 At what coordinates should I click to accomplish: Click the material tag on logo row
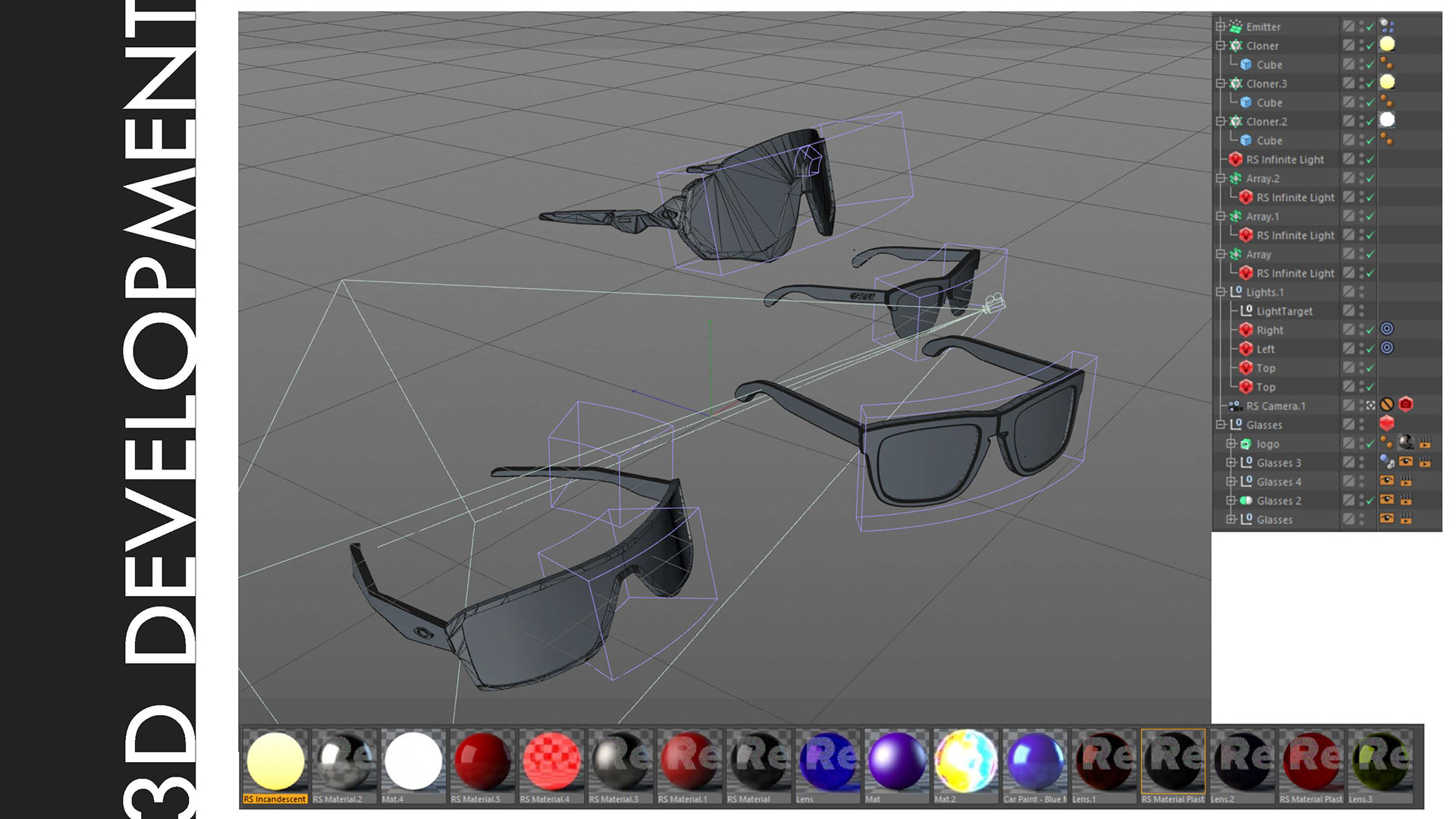[x=1406, y=442]
